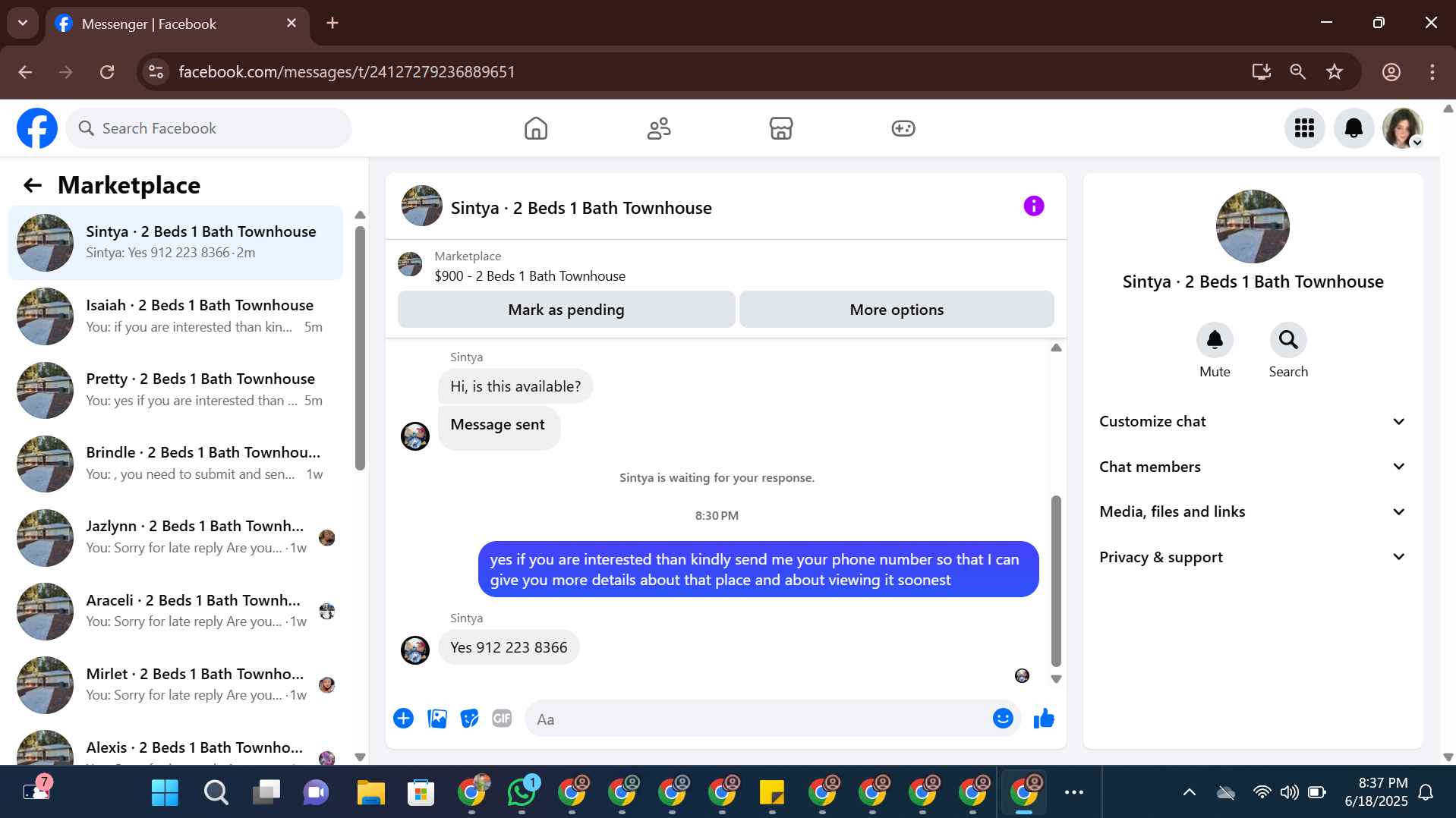
Task: Open the Facebook notifications bell
Action: [1354, 128]
